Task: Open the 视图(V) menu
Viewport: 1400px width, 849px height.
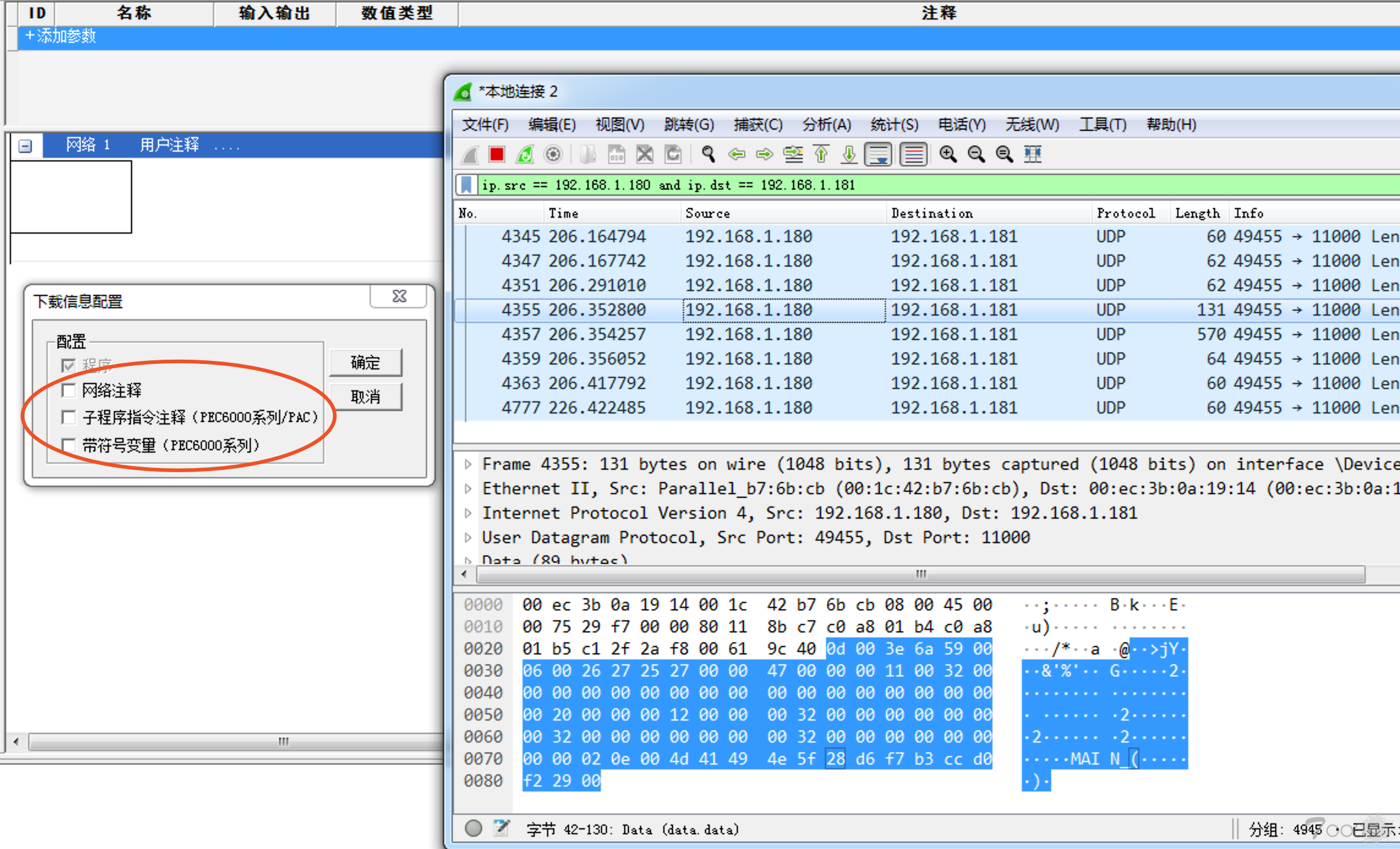Action: [620, 125]
